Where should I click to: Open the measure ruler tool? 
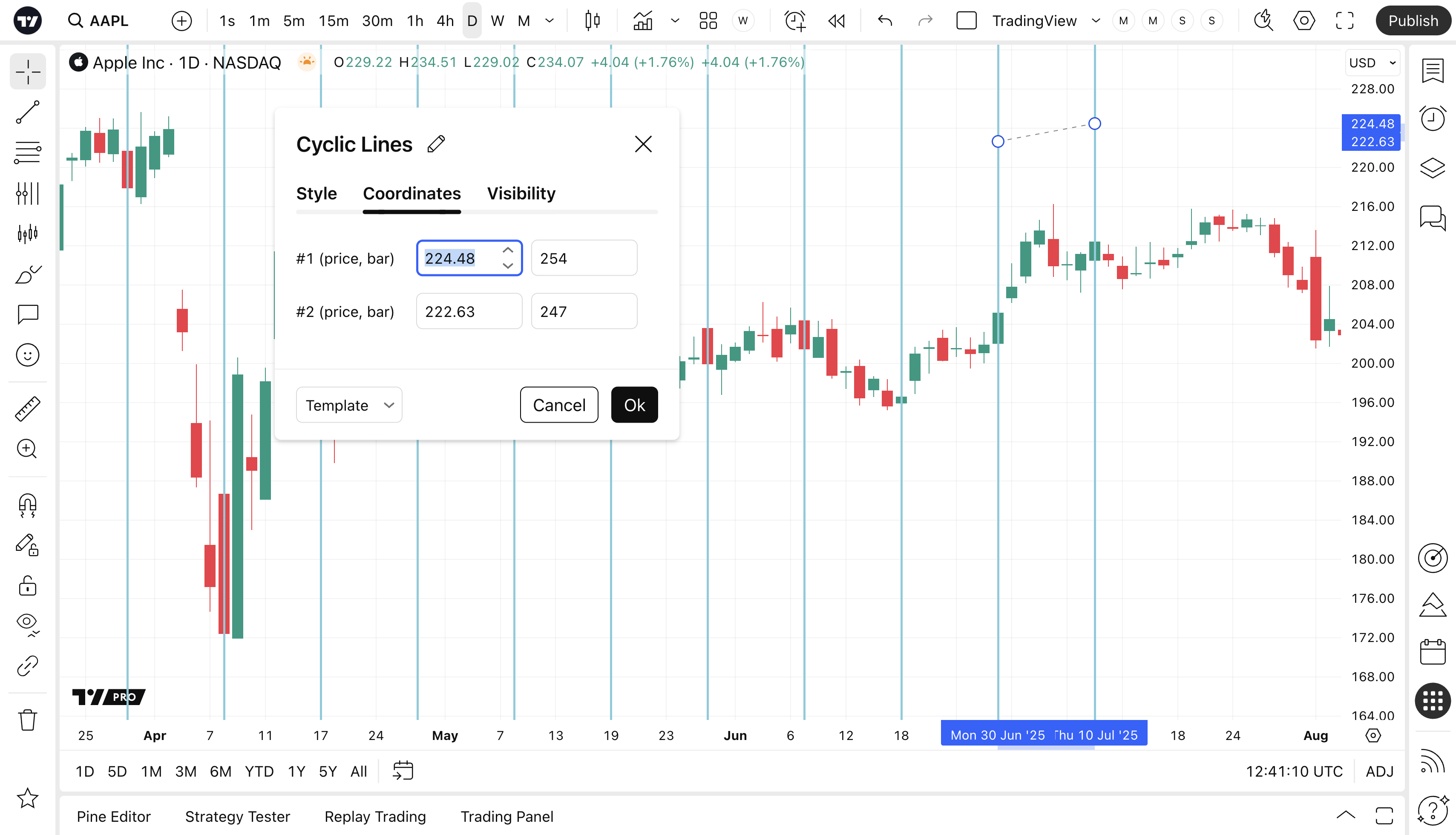click(28, 409)
